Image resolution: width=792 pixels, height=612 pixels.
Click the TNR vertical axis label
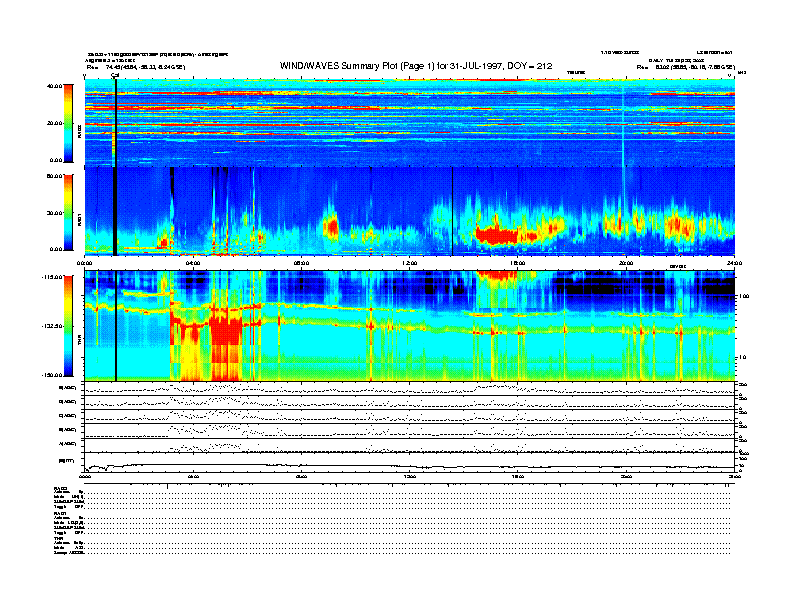click(x=79, y=342)
